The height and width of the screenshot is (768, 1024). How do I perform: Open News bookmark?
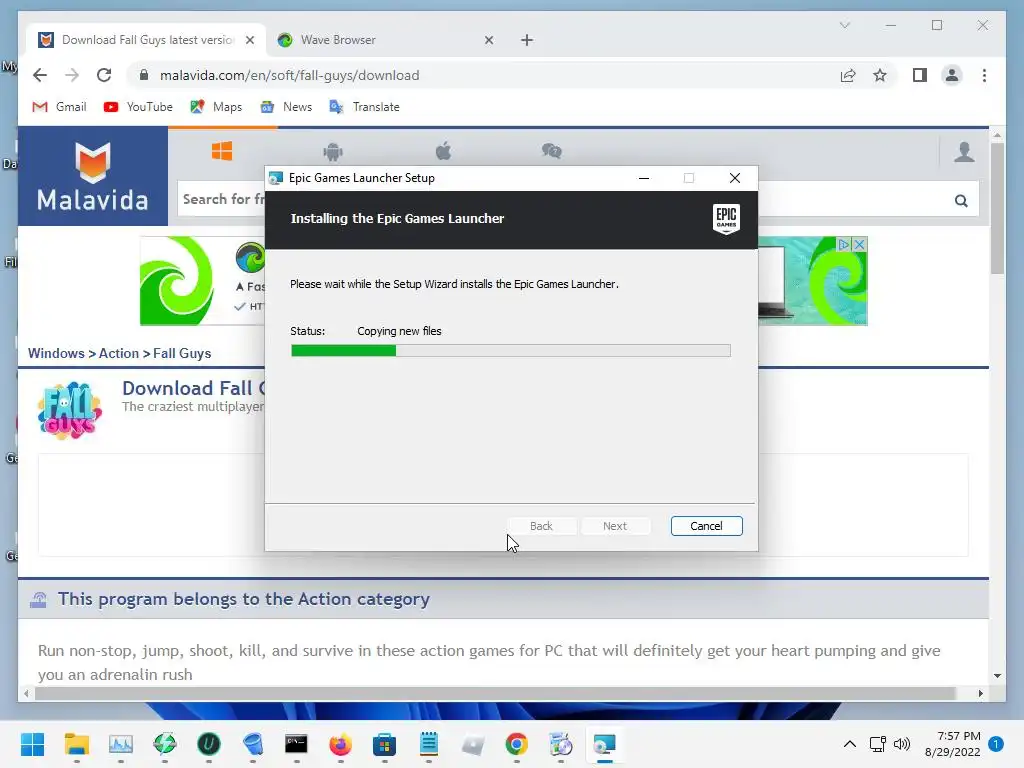[286, 106]
